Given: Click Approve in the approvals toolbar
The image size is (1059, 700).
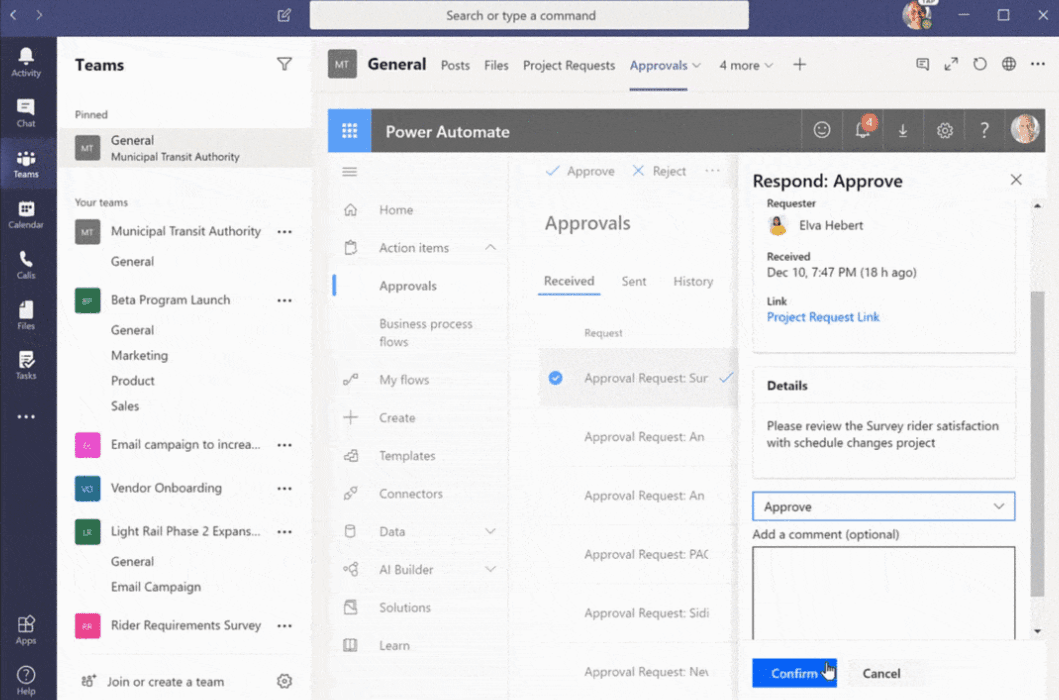Looking at the screenshot, I should (580, 171).
